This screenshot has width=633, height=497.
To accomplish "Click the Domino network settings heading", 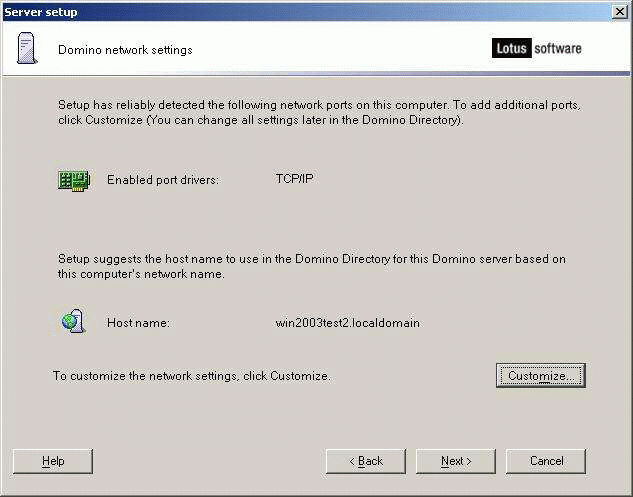I will point(125,49).
